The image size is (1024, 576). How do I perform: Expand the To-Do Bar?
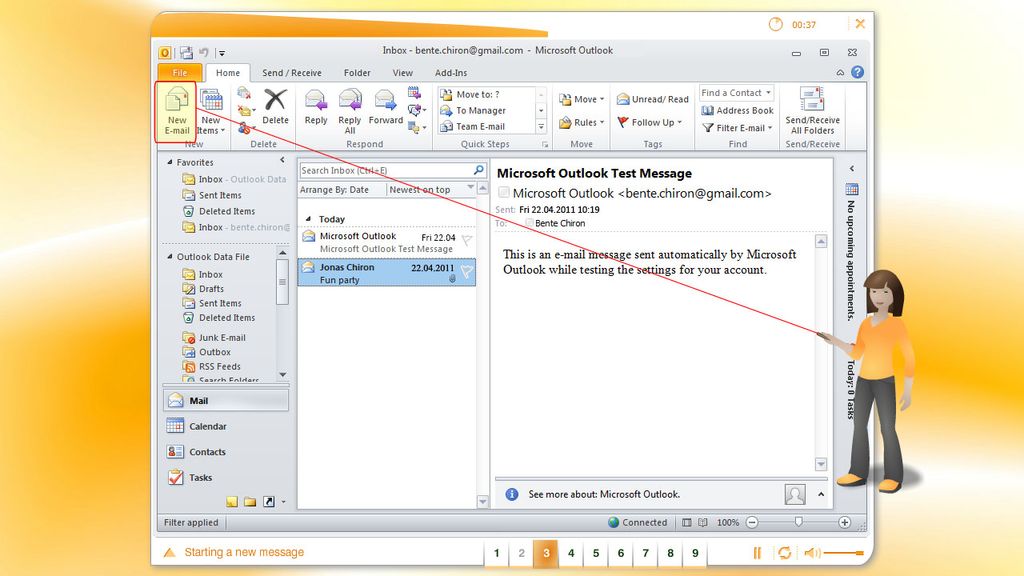852,168
